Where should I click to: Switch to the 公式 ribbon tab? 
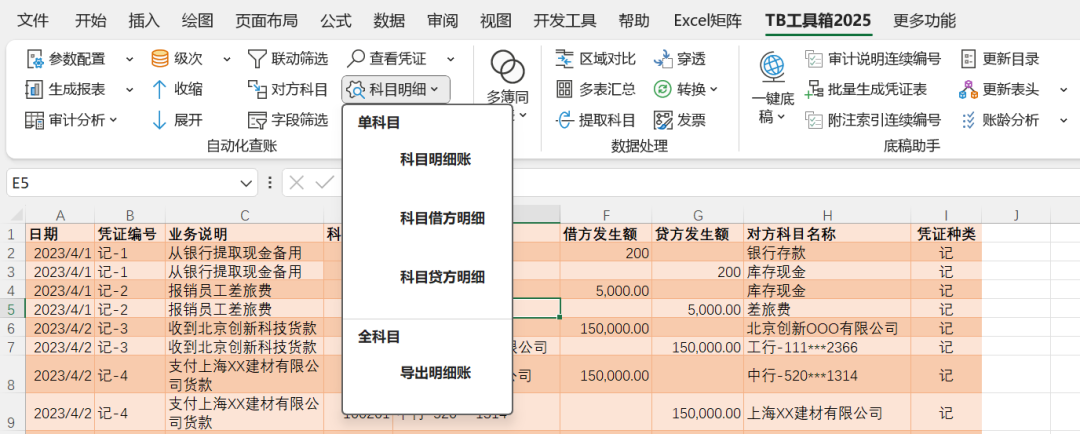[335, 21]
